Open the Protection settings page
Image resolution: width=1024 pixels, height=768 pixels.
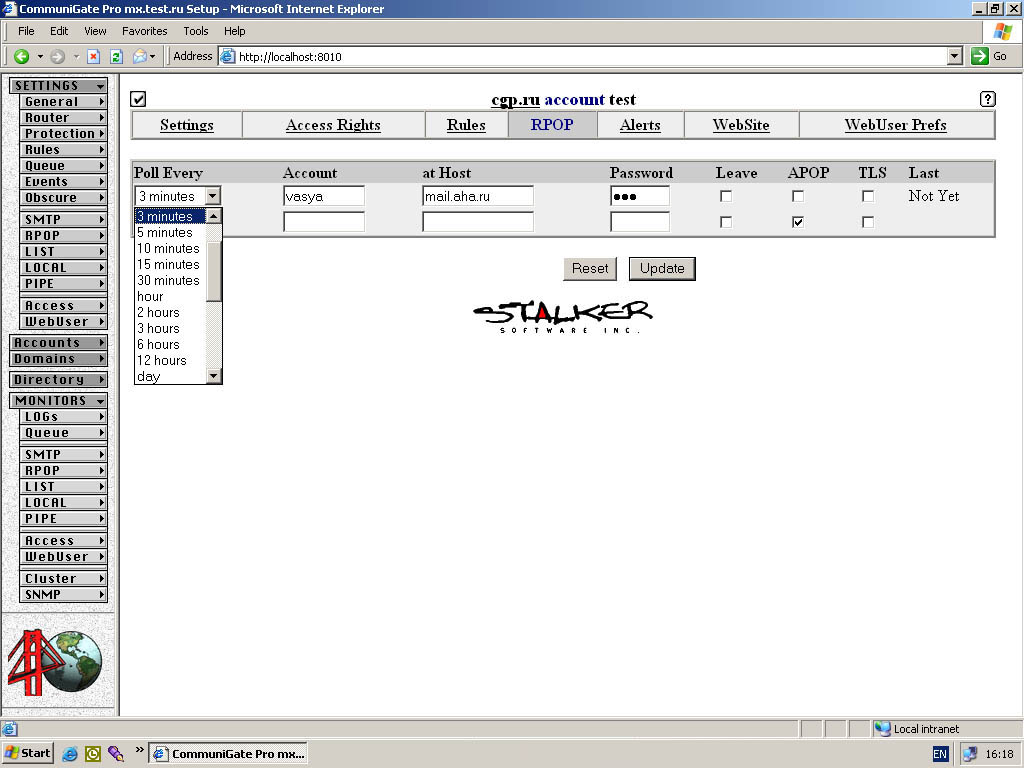[x=64, y=133]
